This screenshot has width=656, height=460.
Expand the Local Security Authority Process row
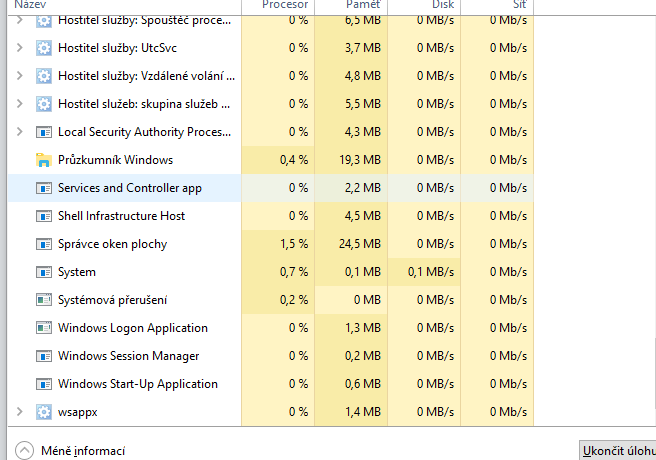(20, 132)
